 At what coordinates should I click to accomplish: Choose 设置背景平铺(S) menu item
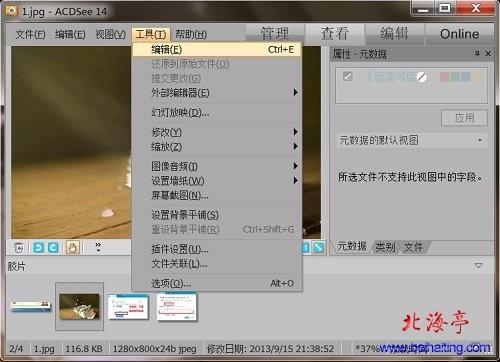[x=217, y=215]
